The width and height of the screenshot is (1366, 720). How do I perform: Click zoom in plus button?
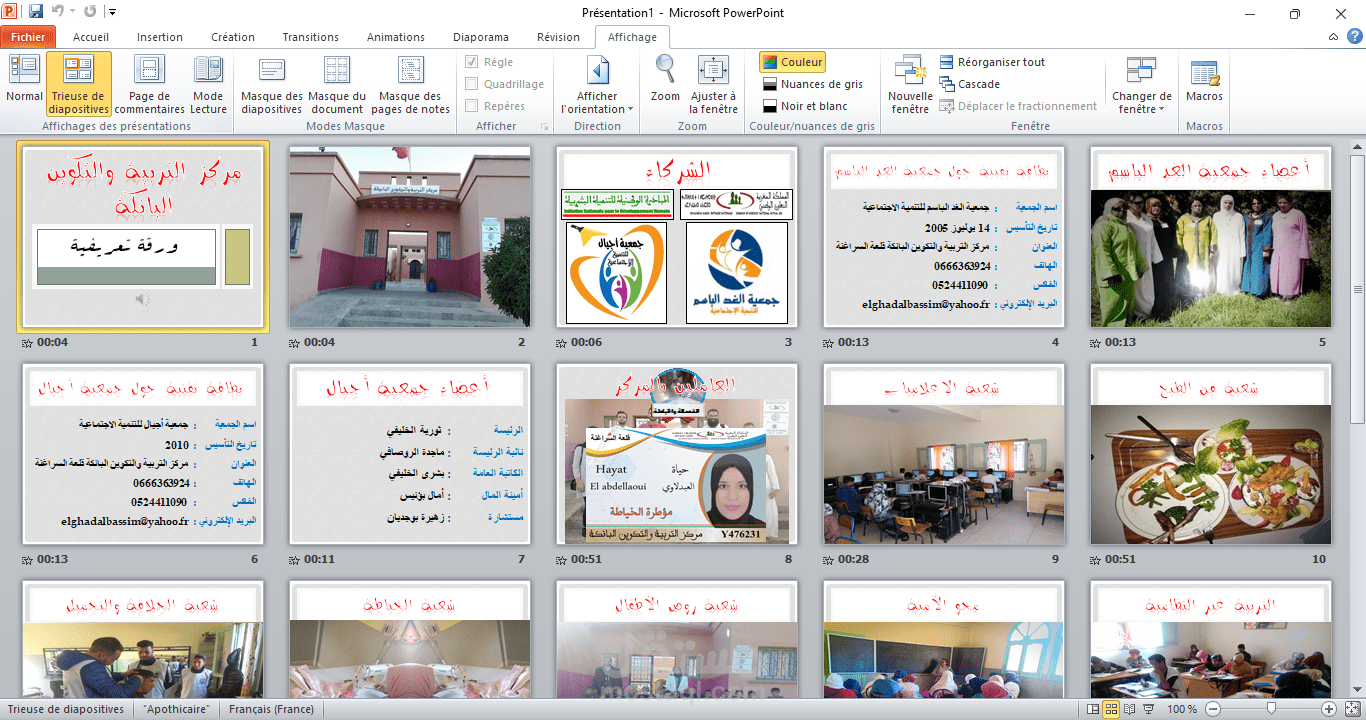(1329, 709)
